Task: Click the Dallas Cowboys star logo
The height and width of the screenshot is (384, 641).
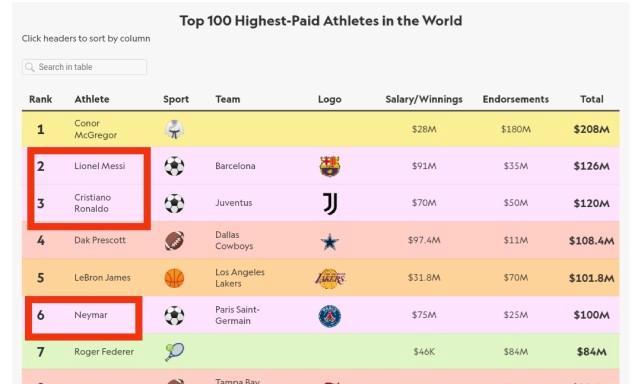Action: pos(329,242)
